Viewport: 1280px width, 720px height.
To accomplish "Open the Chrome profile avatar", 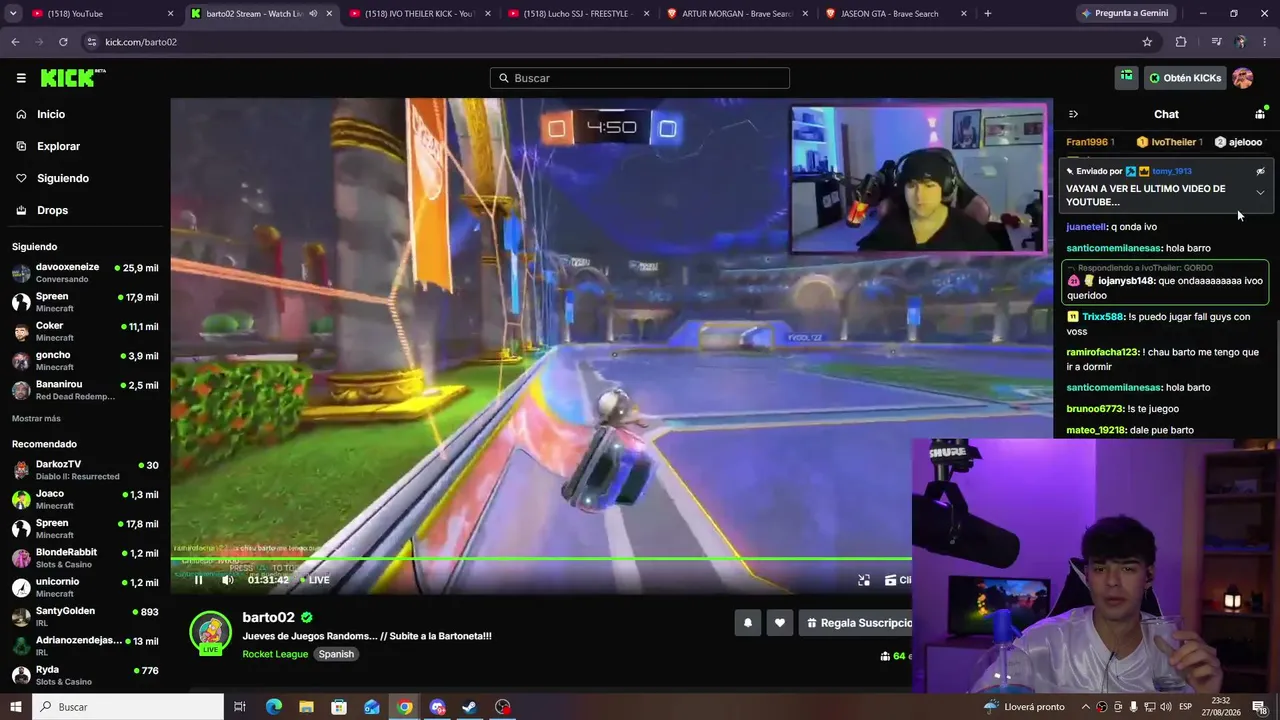I will click(1241, 42).
